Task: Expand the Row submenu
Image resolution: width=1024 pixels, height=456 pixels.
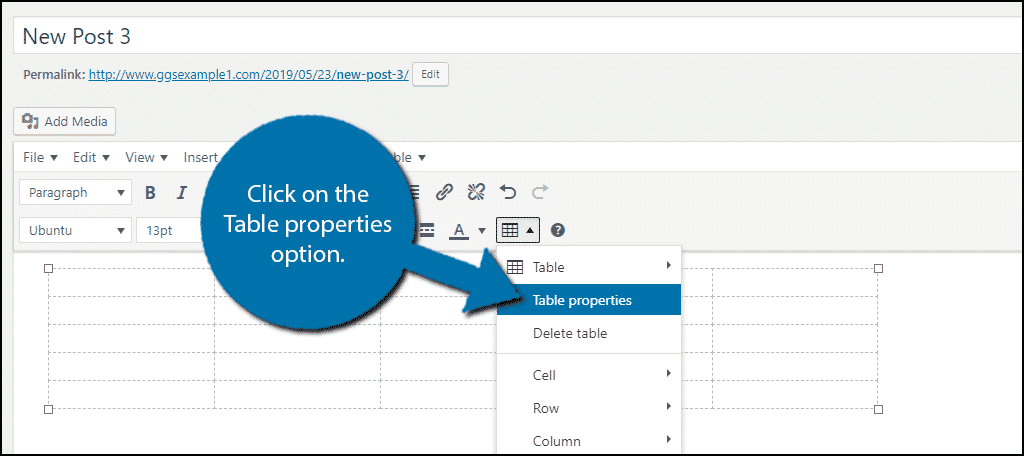Action: (x=589, y=408)
